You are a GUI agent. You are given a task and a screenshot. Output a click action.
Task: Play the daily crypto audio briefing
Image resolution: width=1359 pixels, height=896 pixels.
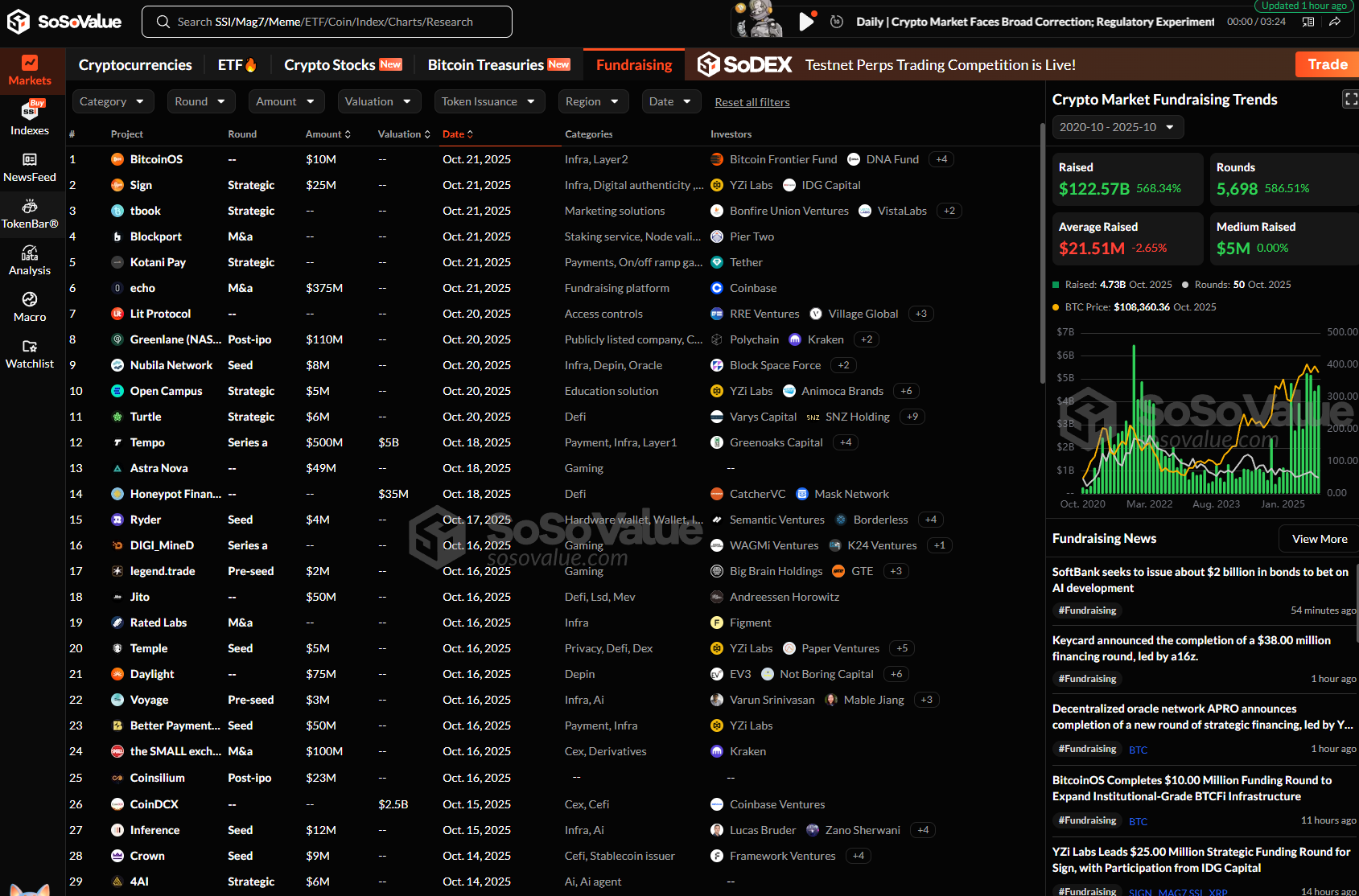[805, 22]
